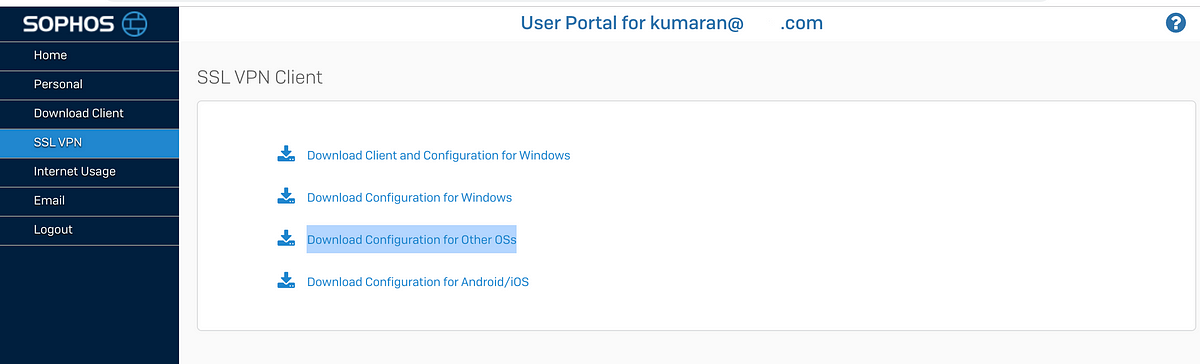Image resolution: width=1200 pixels, height=364 pixels.
Task: Open Download Client in the sidebar
Action: (89, 114)
